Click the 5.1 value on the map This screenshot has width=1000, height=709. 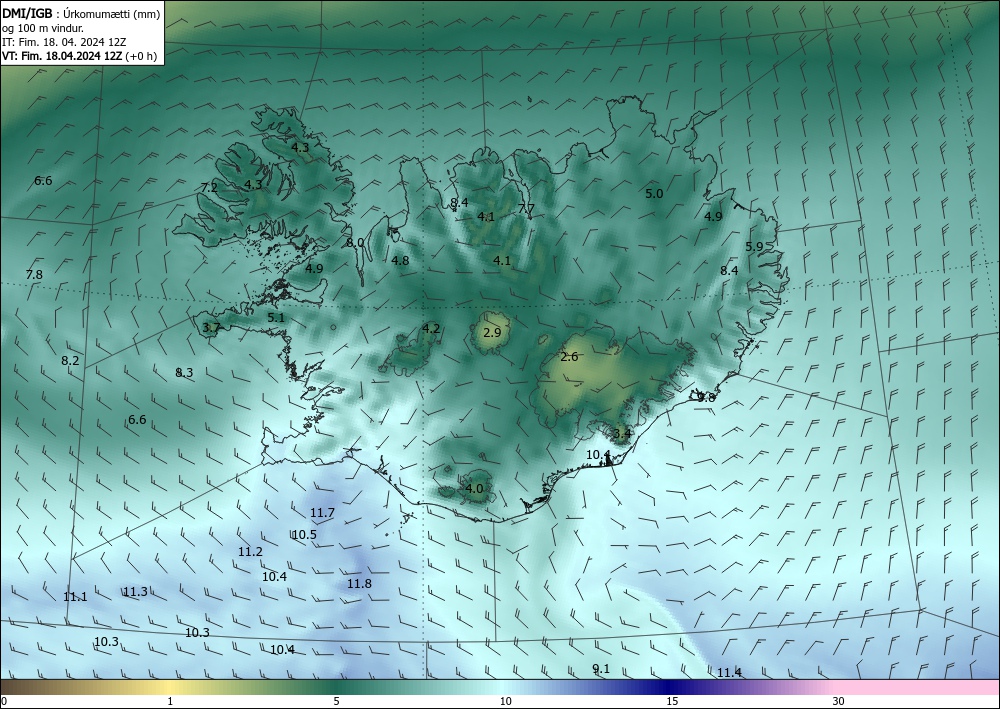[276, 317]
